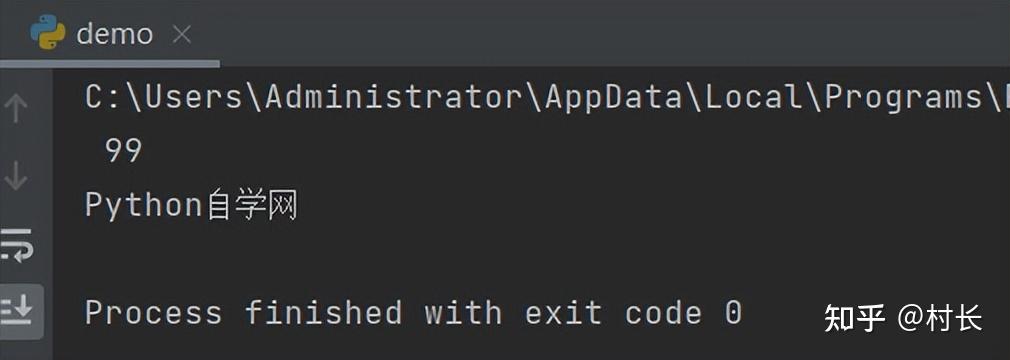Click the word Administrator in the path
Viewport: 1010px width, 360px height.
coord(394,97)
